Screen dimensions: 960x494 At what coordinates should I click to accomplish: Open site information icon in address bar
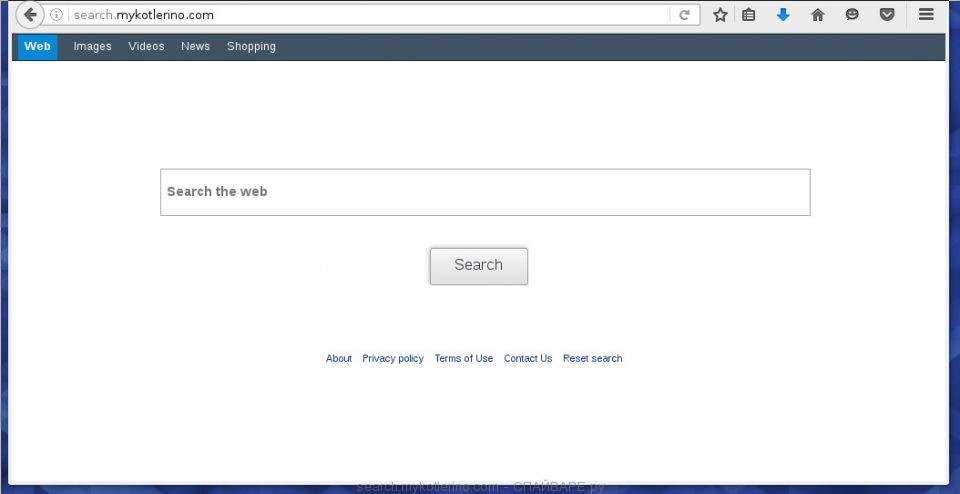56,15
